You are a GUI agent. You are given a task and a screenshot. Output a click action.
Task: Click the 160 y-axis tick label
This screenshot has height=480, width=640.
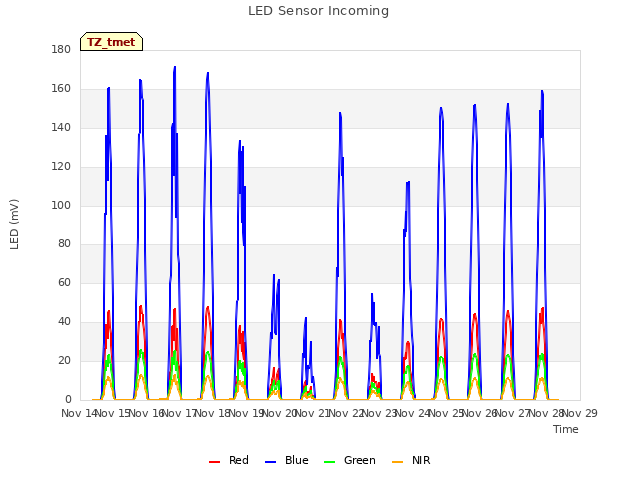[x=61, y=89]
